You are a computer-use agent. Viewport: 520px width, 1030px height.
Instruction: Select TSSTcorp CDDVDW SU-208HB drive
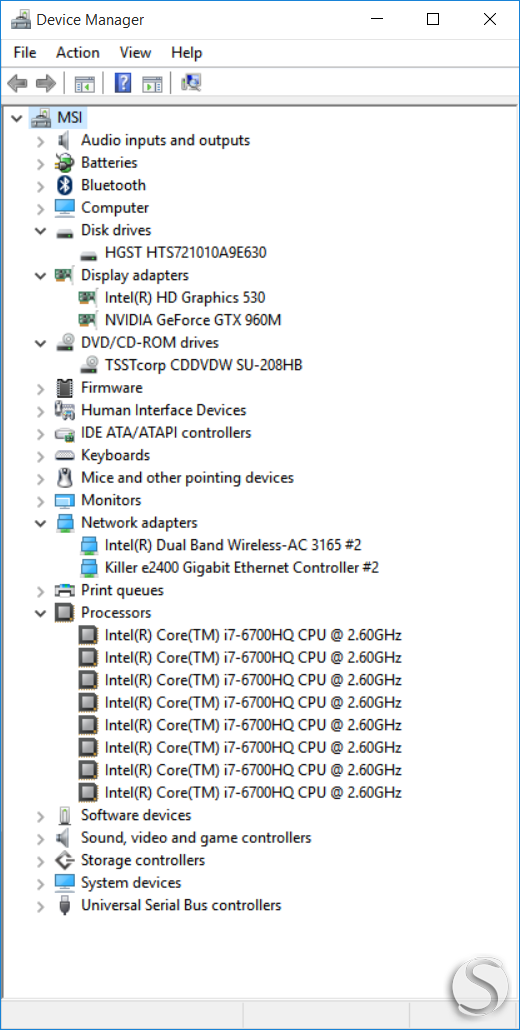204,365
